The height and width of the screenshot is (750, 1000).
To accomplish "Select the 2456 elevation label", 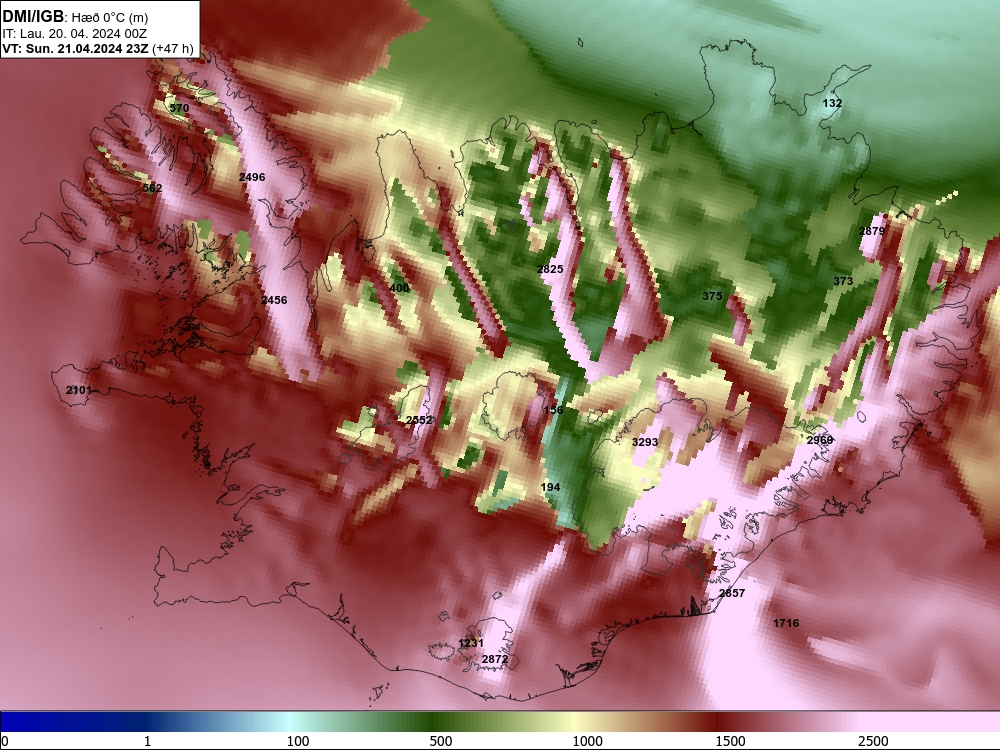I will 274,300.
